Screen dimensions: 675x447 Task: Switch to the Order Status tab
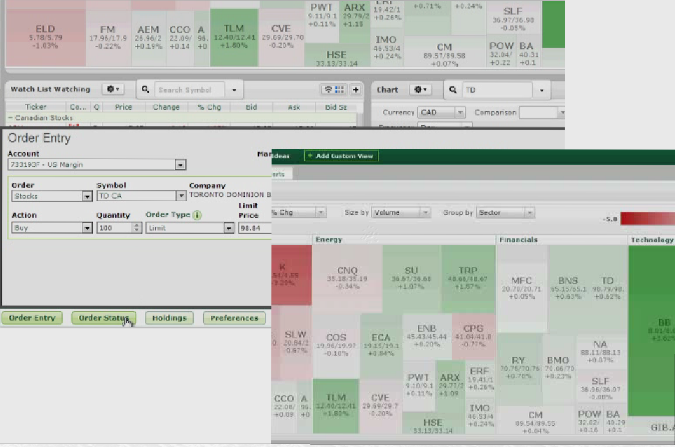click(x=102, y=318)
